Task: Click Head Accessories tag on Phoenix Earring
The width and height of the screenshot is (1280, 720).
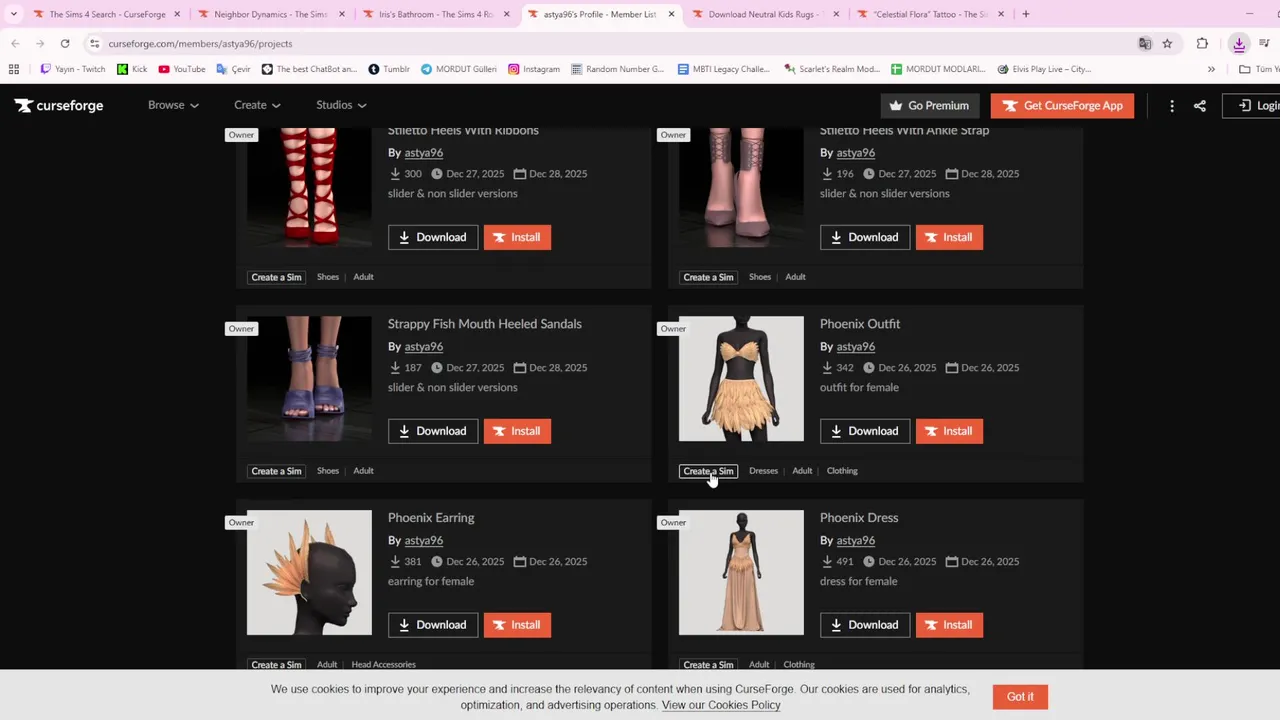Action: [x=384, y=665]
